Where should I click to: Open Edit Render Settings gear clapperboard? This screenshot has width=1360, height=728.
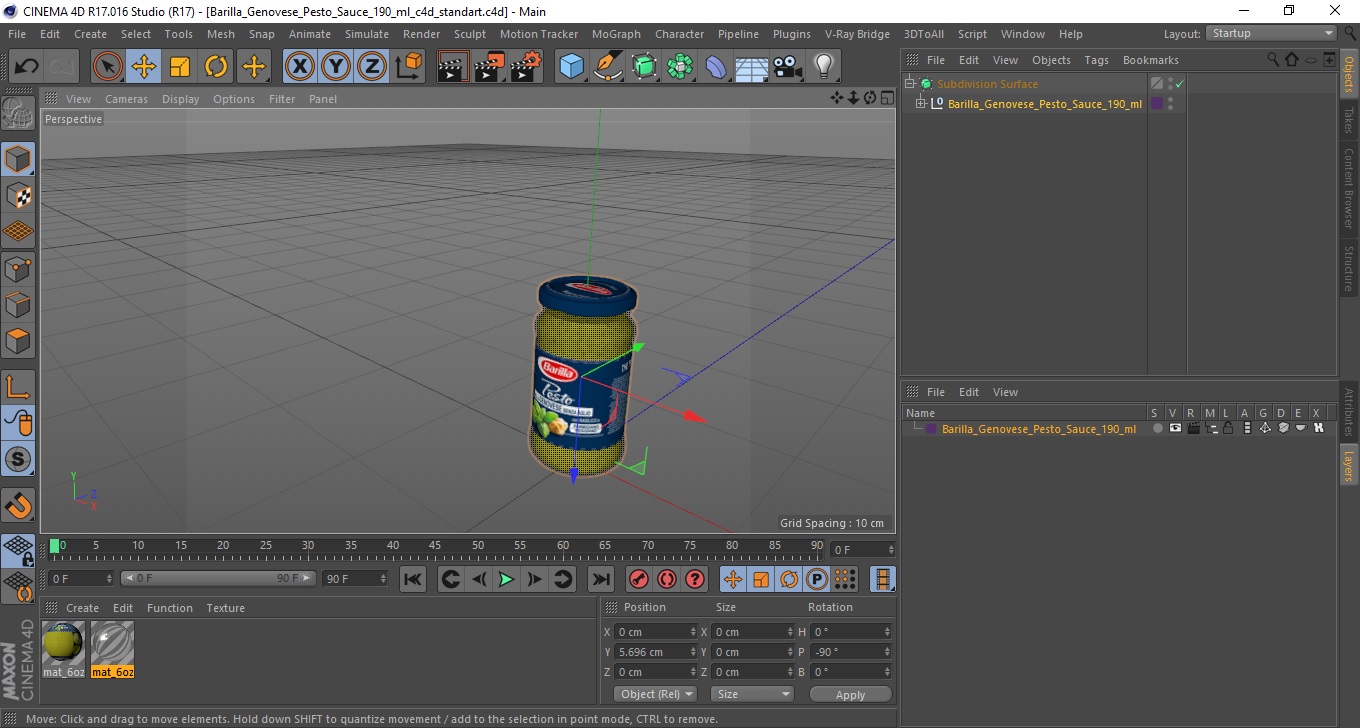525,67
